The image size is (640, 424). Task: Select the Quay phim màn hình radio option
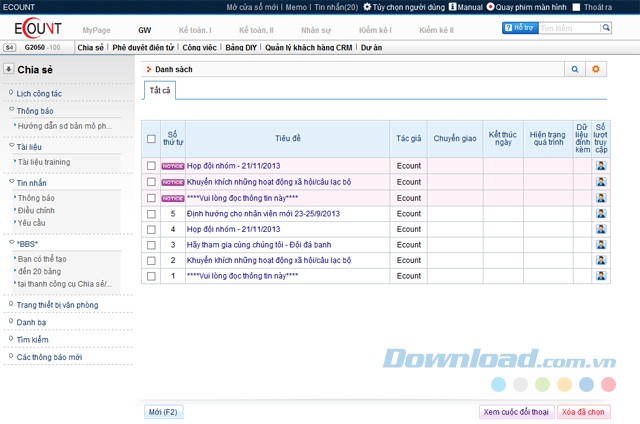(x=490, y=7)
